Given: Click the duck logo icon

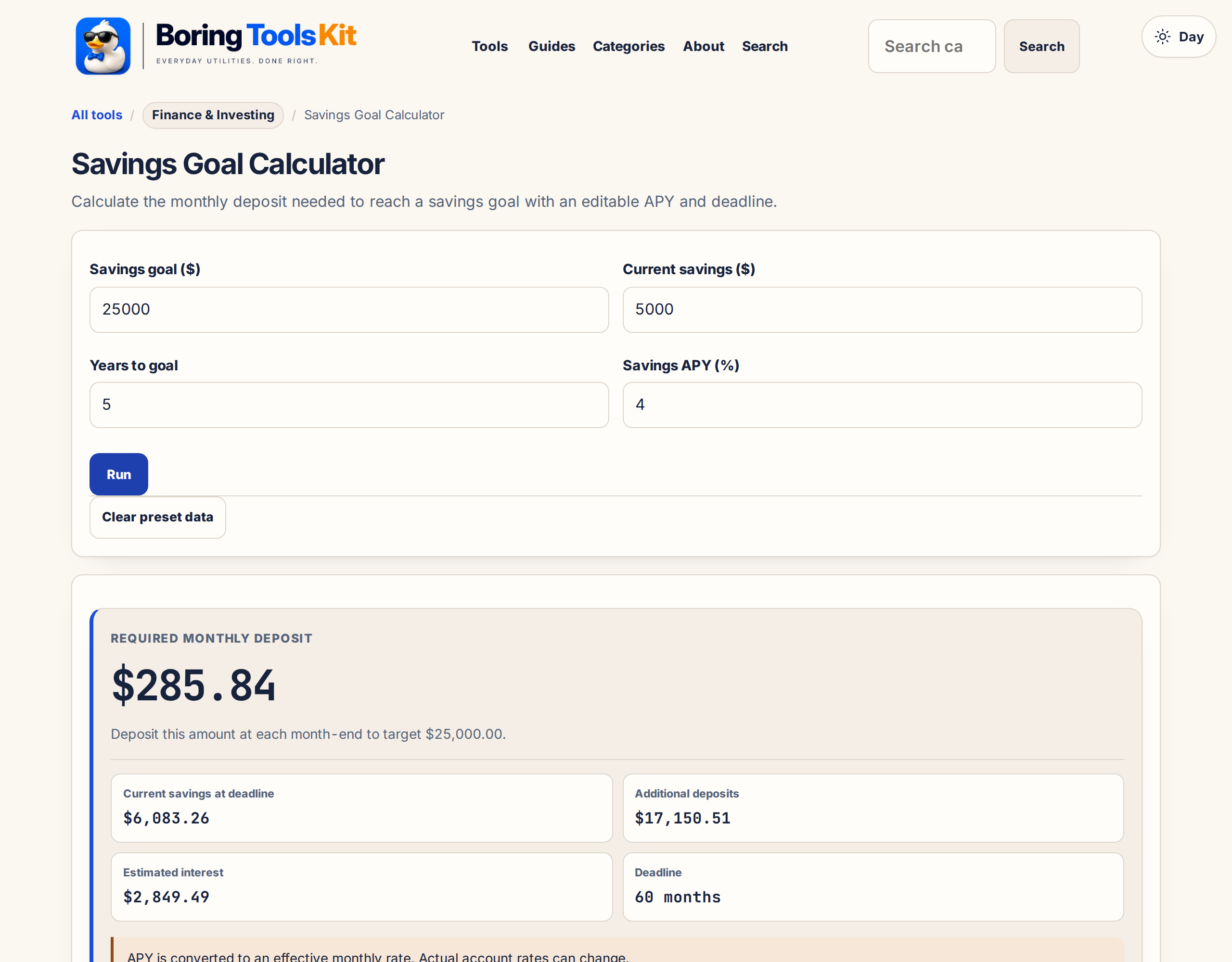Looking at the screenshot, I should (x=103, y=46).
